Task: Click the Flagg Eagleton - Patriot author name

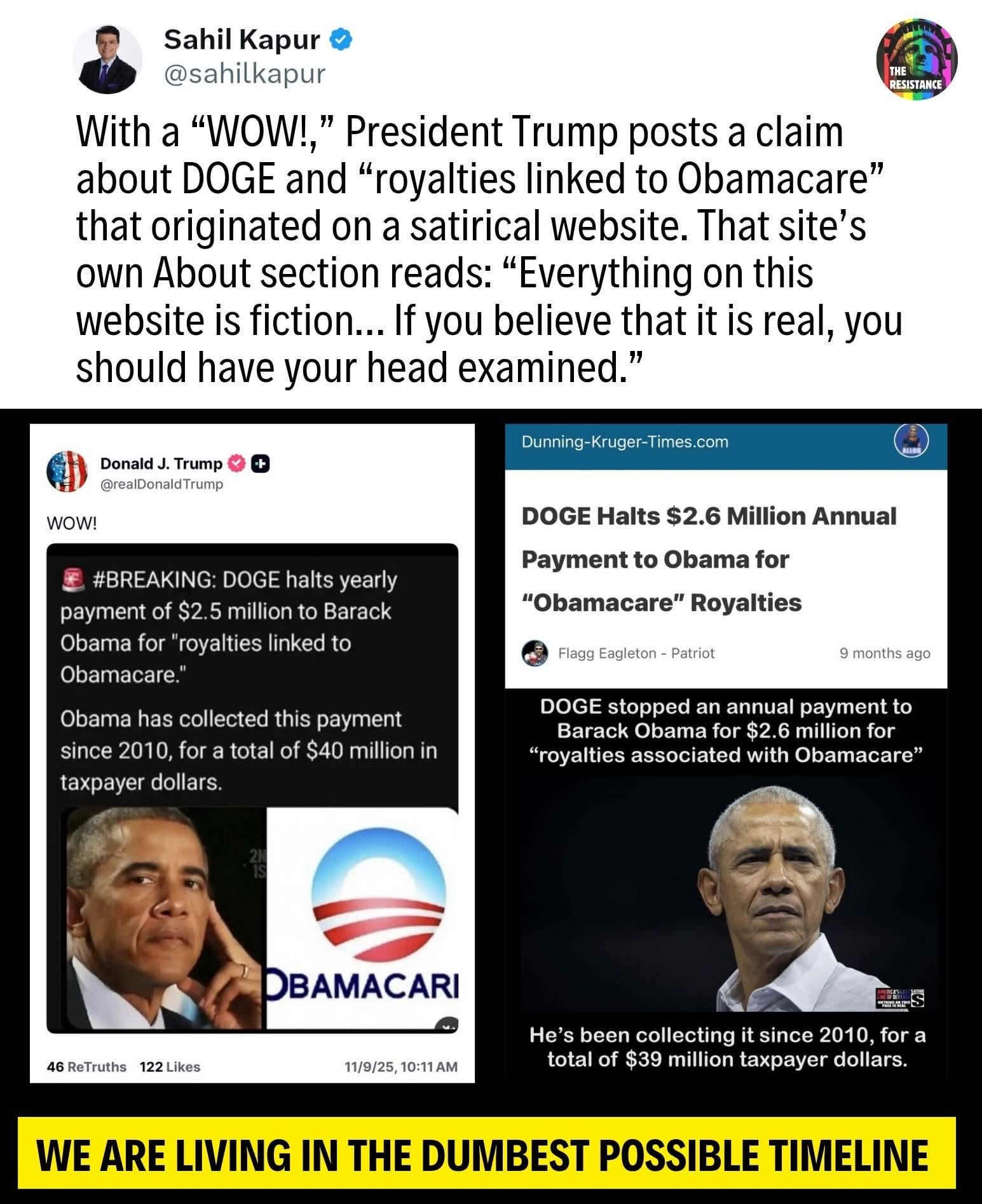Action: coord(636,653)
